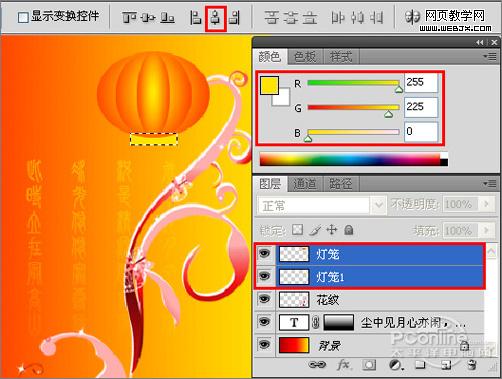
Task: Click the G channel slider handle
Action: pos(388,114)
